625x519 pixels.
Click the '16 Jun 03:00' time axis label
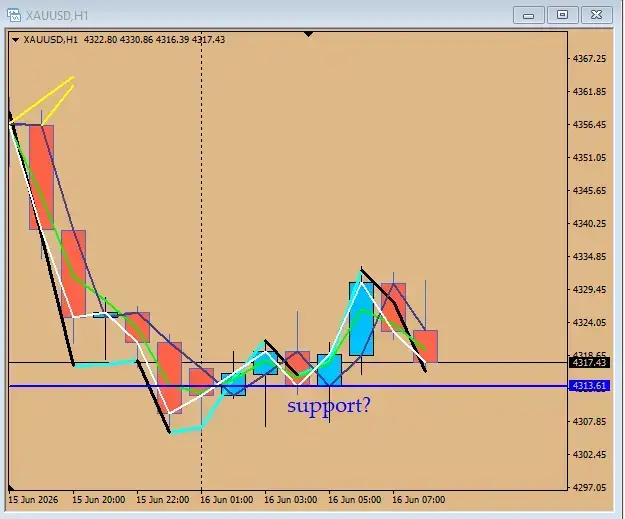(x=291, y=500)
